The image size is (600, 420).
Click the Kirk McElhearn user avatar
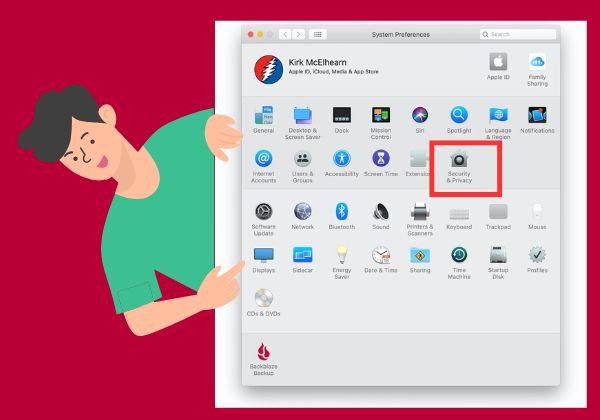269,69
